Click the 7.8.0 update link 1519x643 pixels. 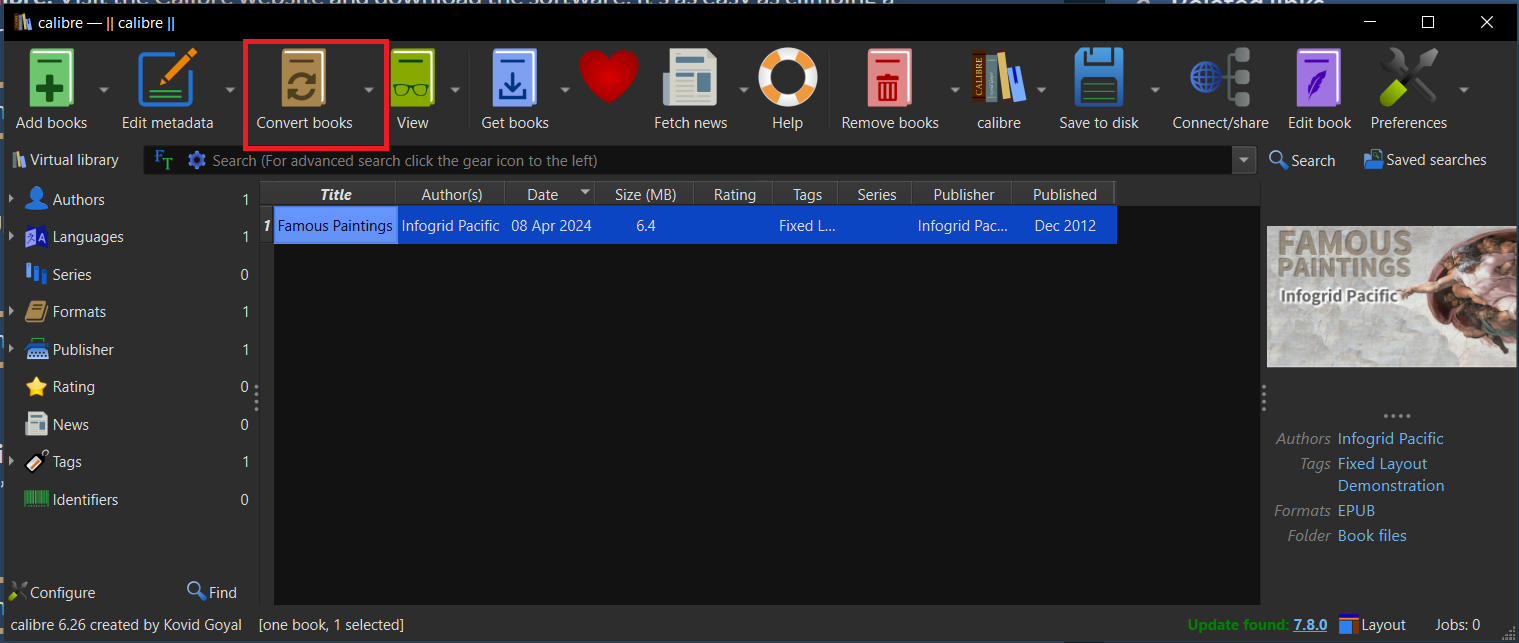[1310, 624]
